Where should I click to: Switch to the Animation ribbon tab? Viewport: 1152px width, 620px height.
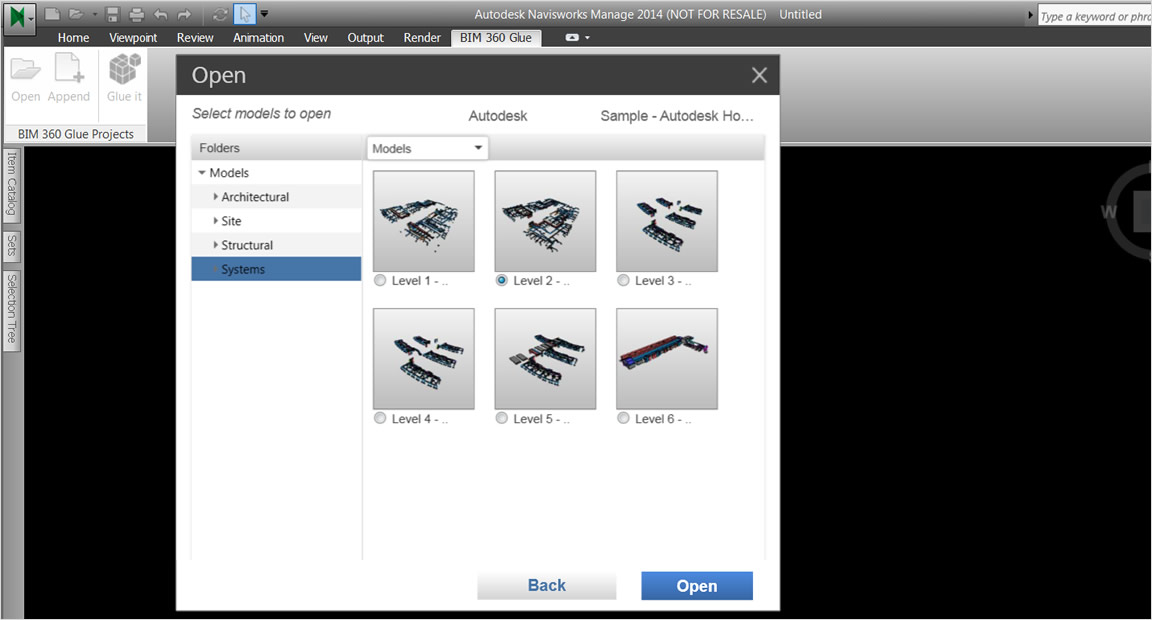click(x=258, y=37)
